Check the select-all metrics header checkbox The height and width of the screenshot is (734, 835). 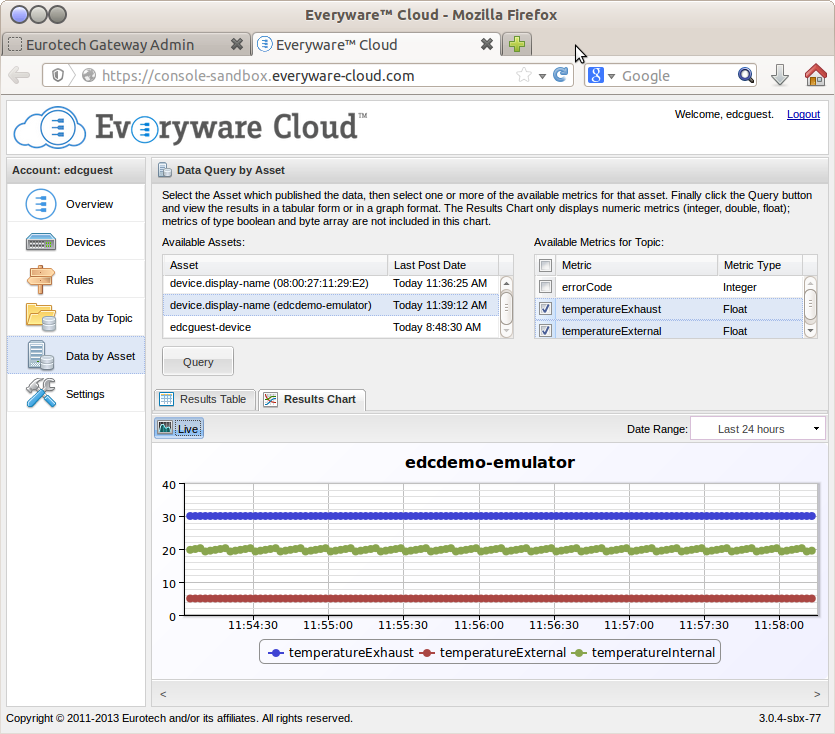pos(545,265)
